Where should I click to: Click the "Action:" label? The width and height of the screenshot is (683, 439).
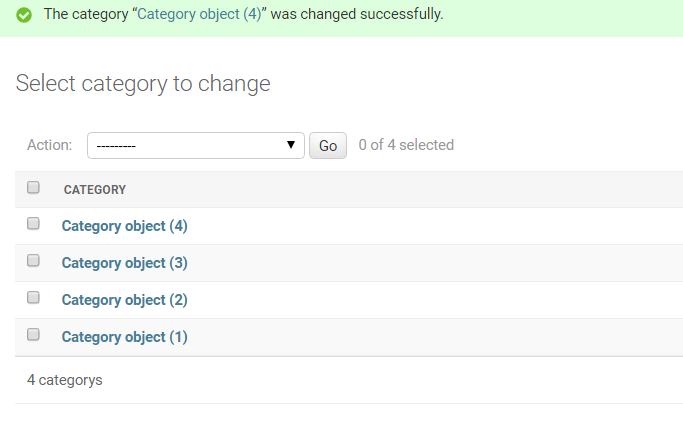pyautogui.click(x=50, y=145)
